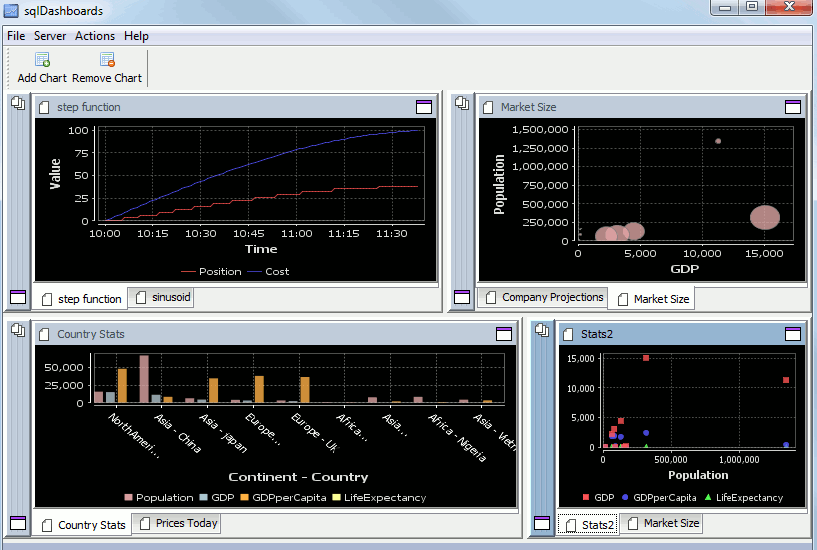Screen dimensions: 817x550
Task: Open the Actions menu
Action: (95, 36)
